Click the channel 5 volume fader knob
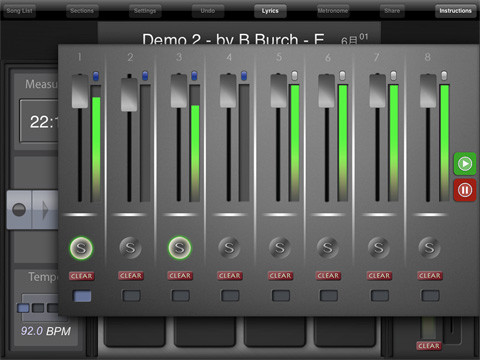This screenshot has width=480, height=360. pos(279,91)
